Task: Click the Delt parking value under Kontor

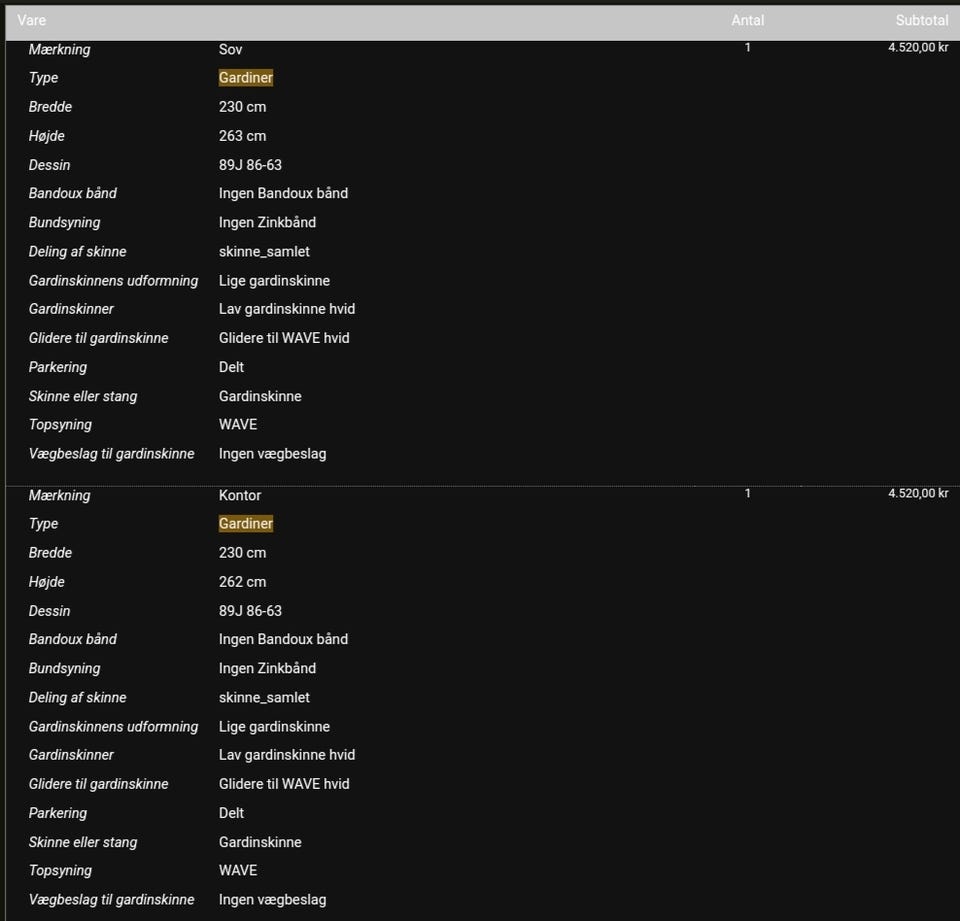Action: pos(231,813)
